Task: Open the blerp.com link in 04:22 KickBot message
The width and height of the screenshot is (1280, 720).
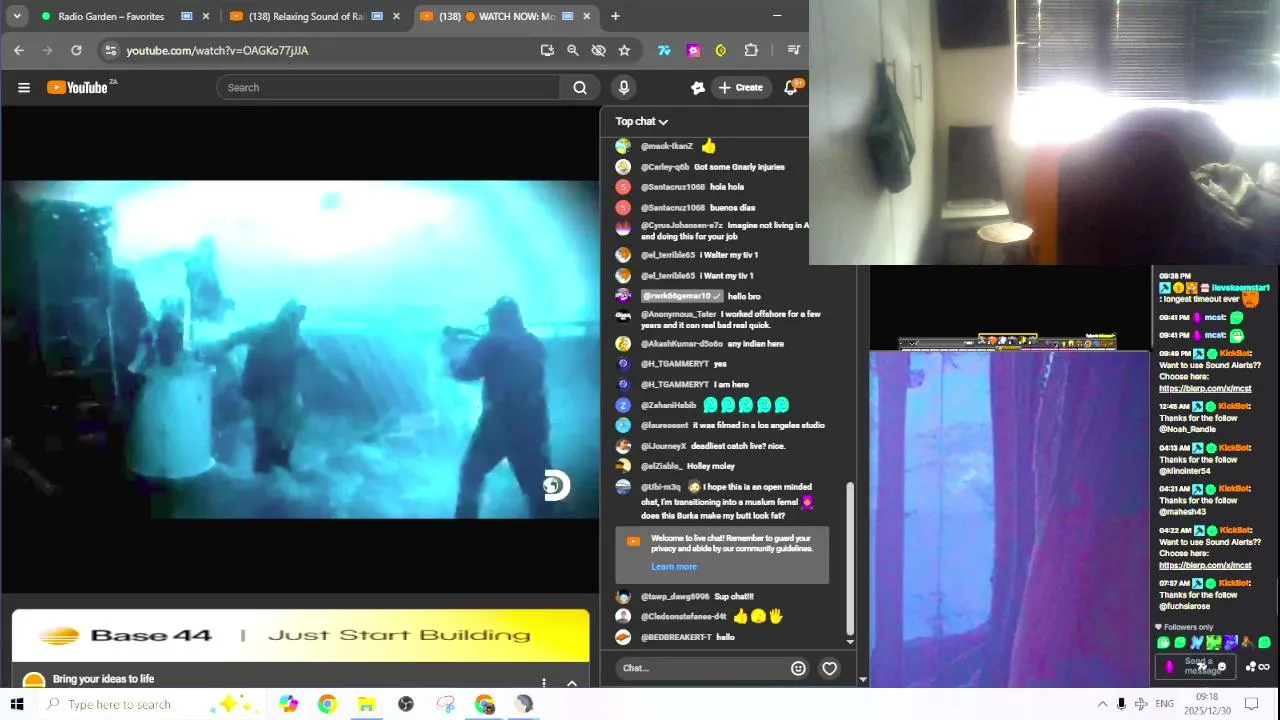Action: [1205, 566]
